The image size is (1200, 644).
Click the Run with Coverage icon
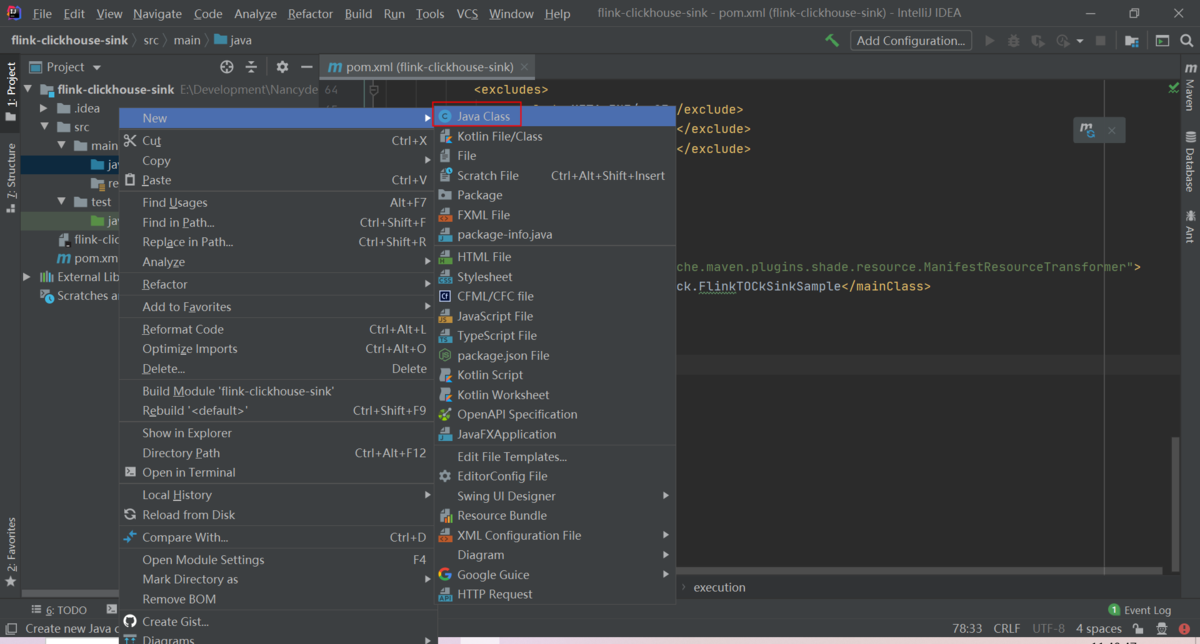(1038, 41)
